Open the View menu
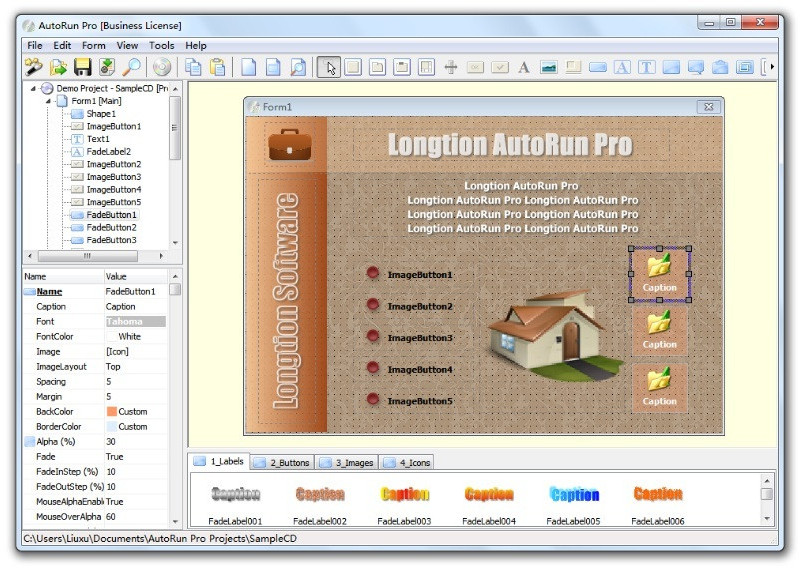Image resolution: width=800 pixels, height=570 pixels. coord(127,45)
